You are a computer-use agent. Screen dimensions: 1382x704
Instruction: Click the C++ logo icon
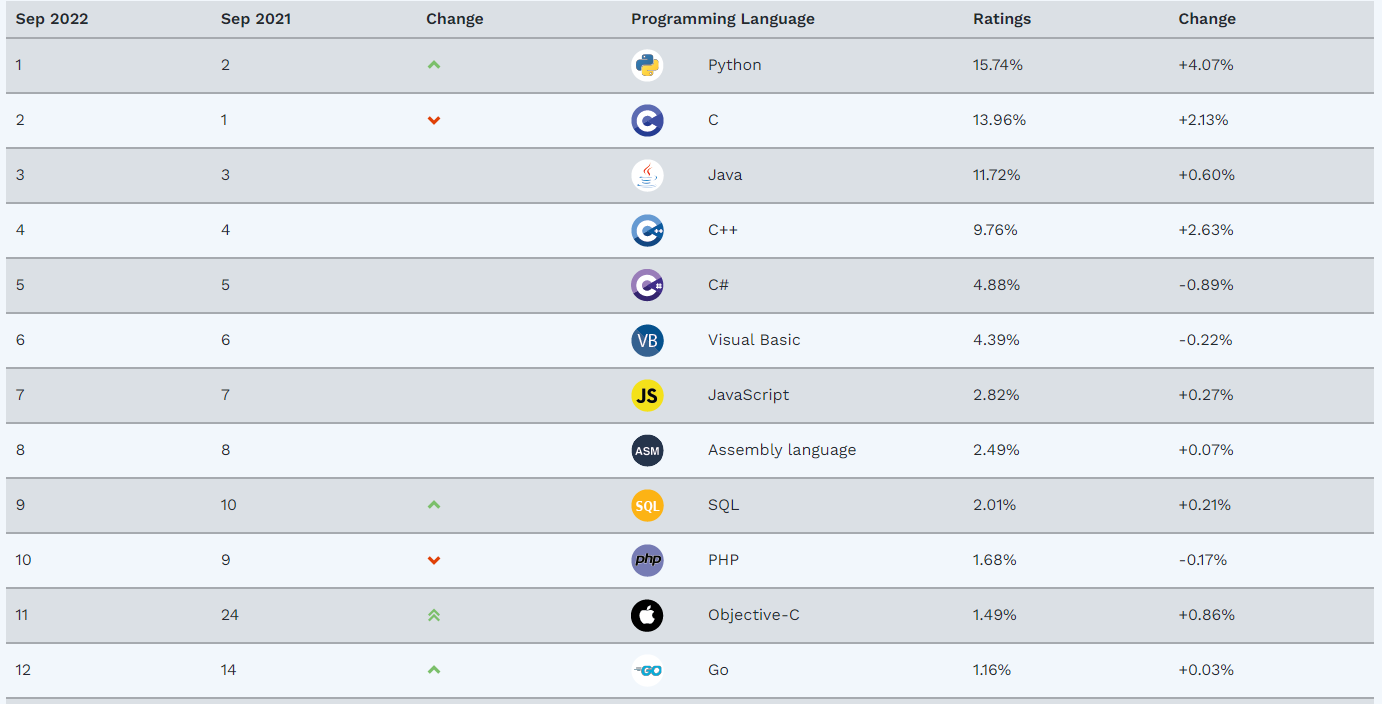[x=647, y=230]
